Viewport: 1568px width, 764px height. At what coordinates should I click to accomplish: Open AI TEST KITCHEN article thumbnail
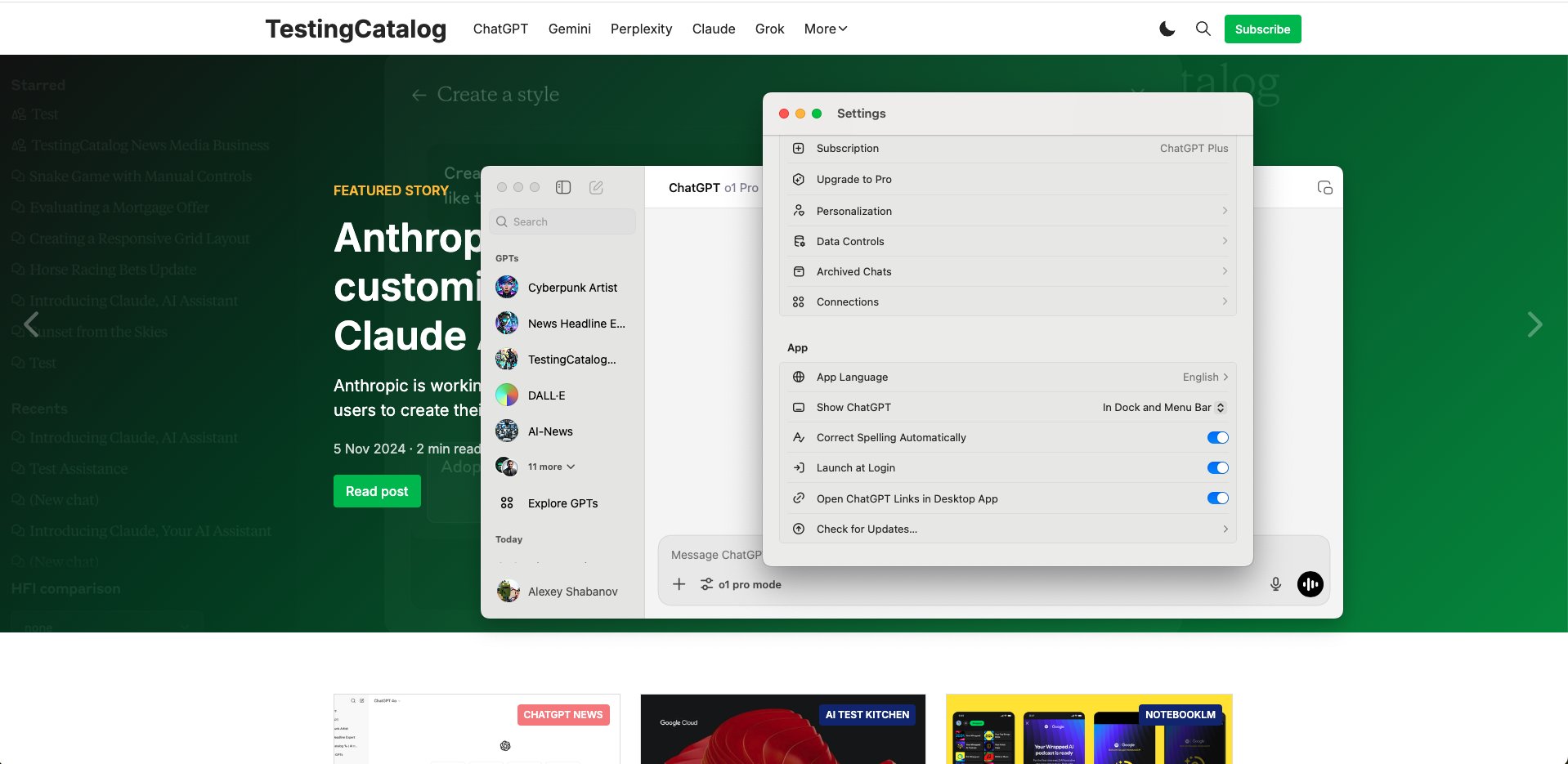pyautogui.click(x=783, y=729)
